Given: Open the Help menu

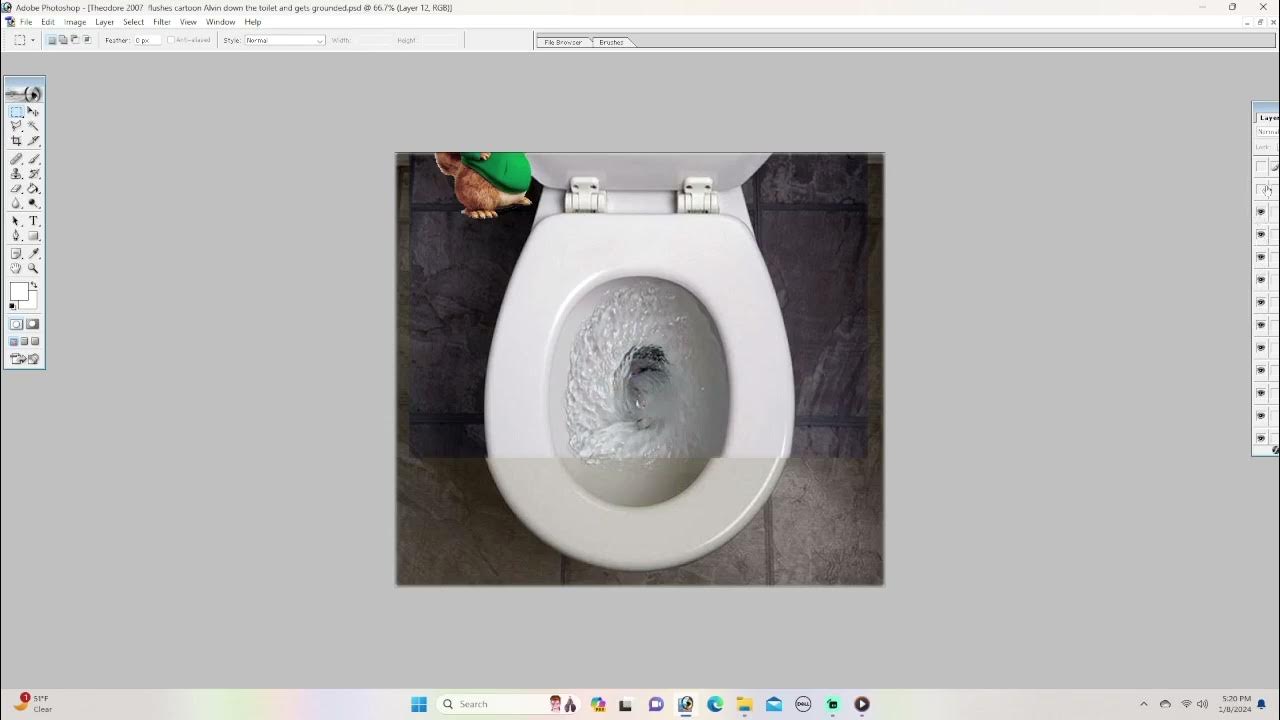Looking at the screenshot, I should pos(253,22).
